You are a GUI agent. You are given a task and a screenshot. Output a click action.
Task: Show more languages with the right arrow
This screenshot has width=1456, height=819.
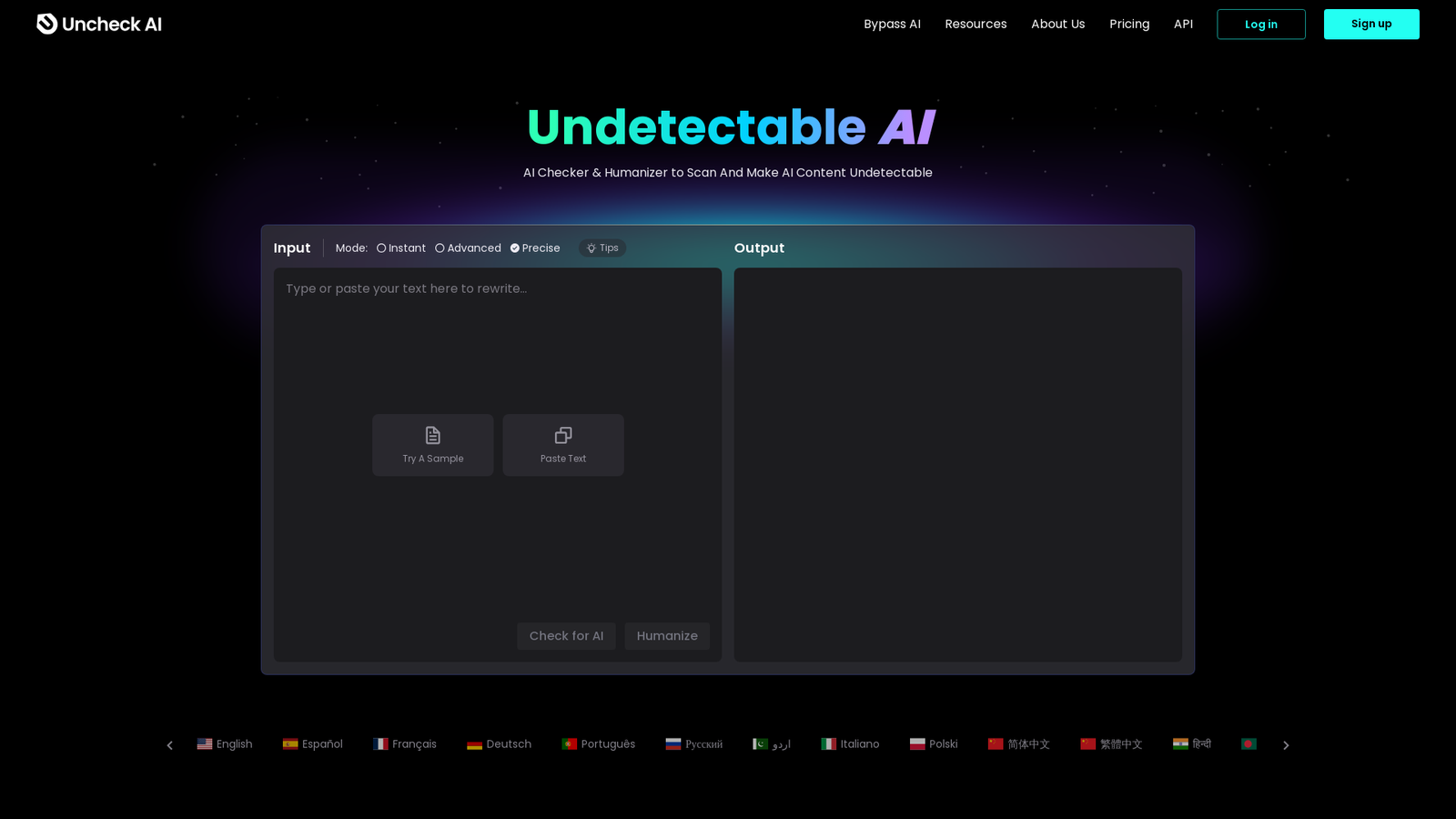[1286, 745]
